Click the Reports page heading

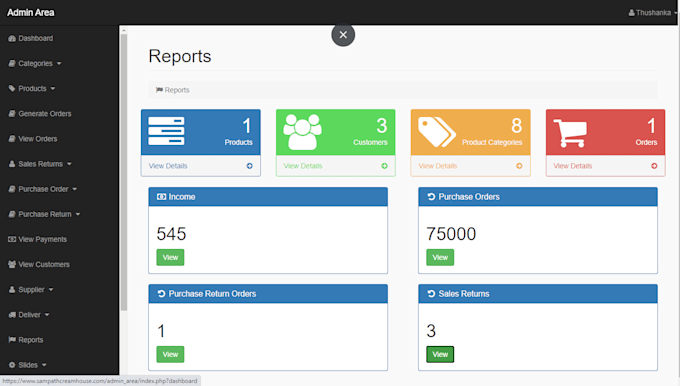tap(180, 56)
